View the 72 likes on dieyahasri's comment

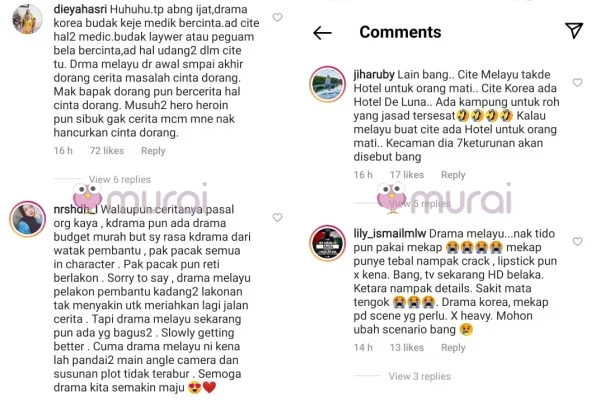click(107, 151)
